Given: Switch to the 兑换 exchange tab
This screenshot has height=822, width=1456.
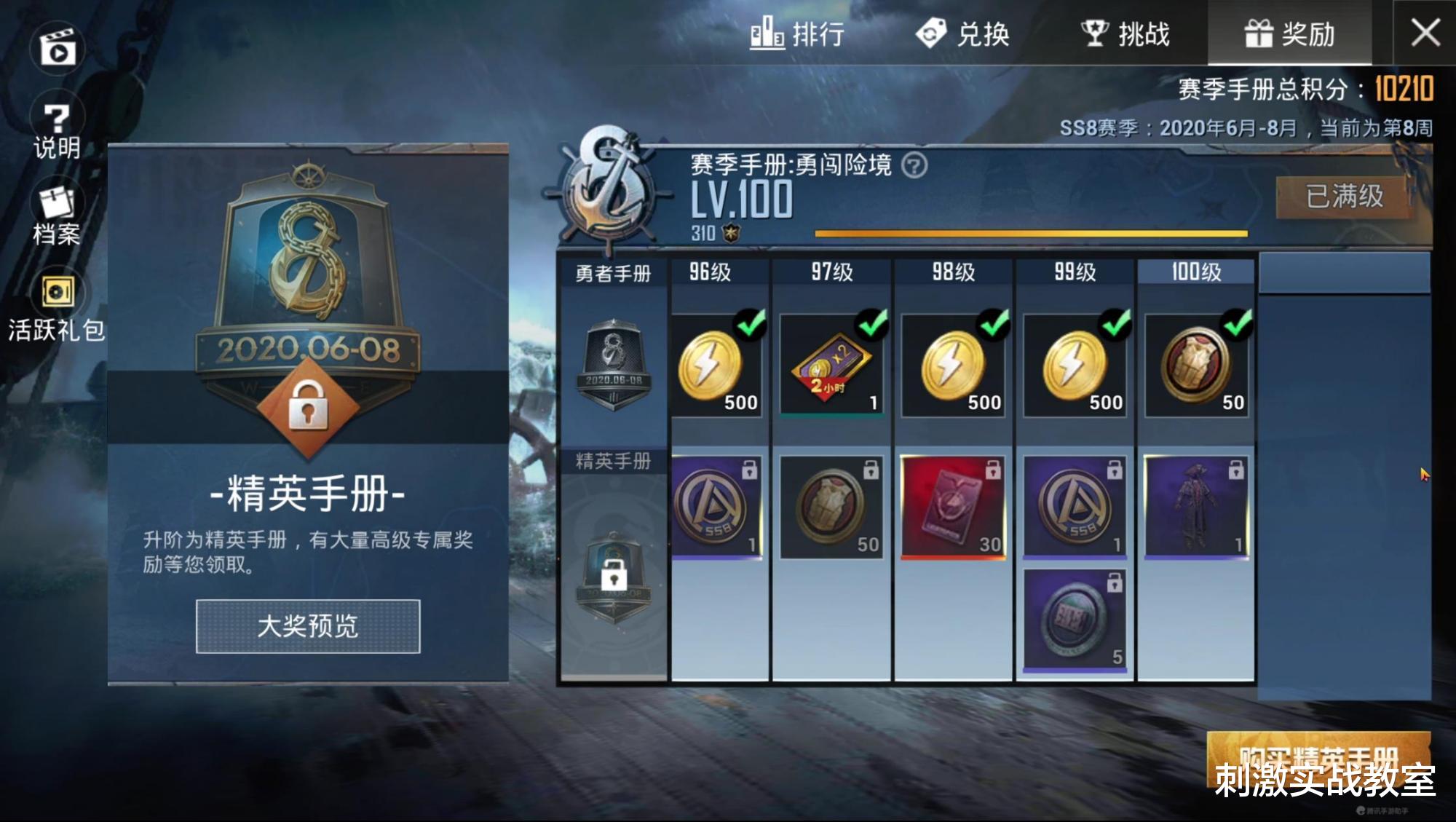Looking at the screenshot, I should 962,33.
